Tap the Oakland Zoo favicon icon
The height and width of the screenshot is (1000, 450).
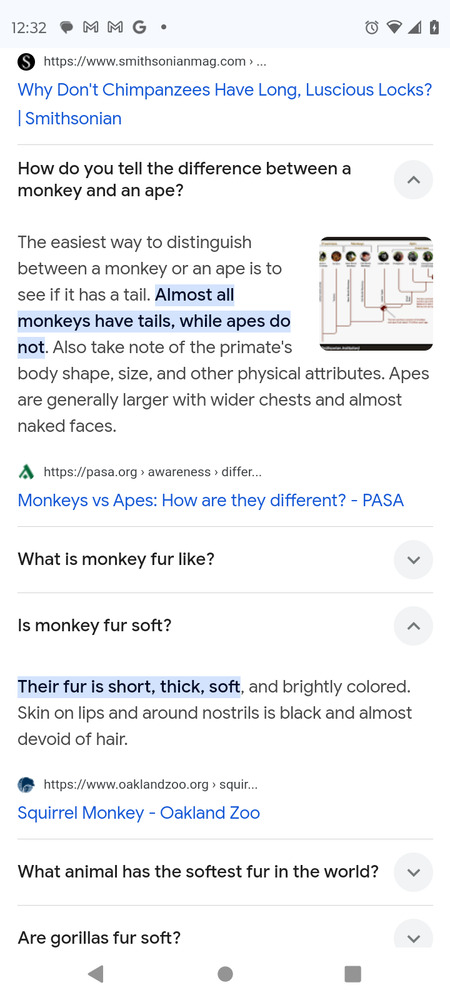[25, 784]
